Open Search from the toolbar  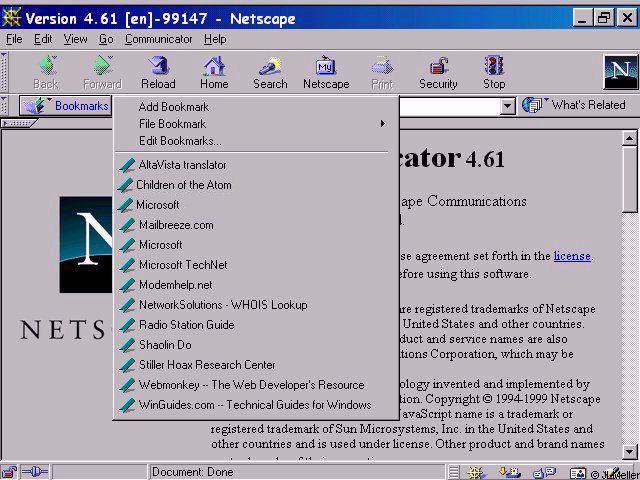[269, 72]
